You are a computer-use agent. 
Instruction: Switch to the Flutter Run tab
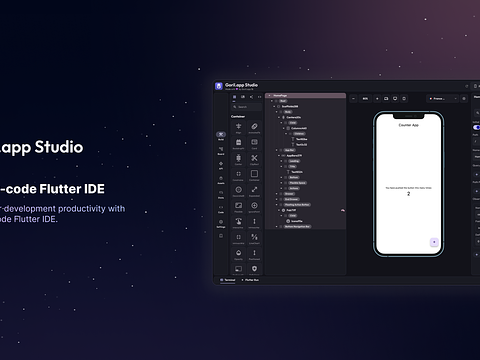coord(250,280)
